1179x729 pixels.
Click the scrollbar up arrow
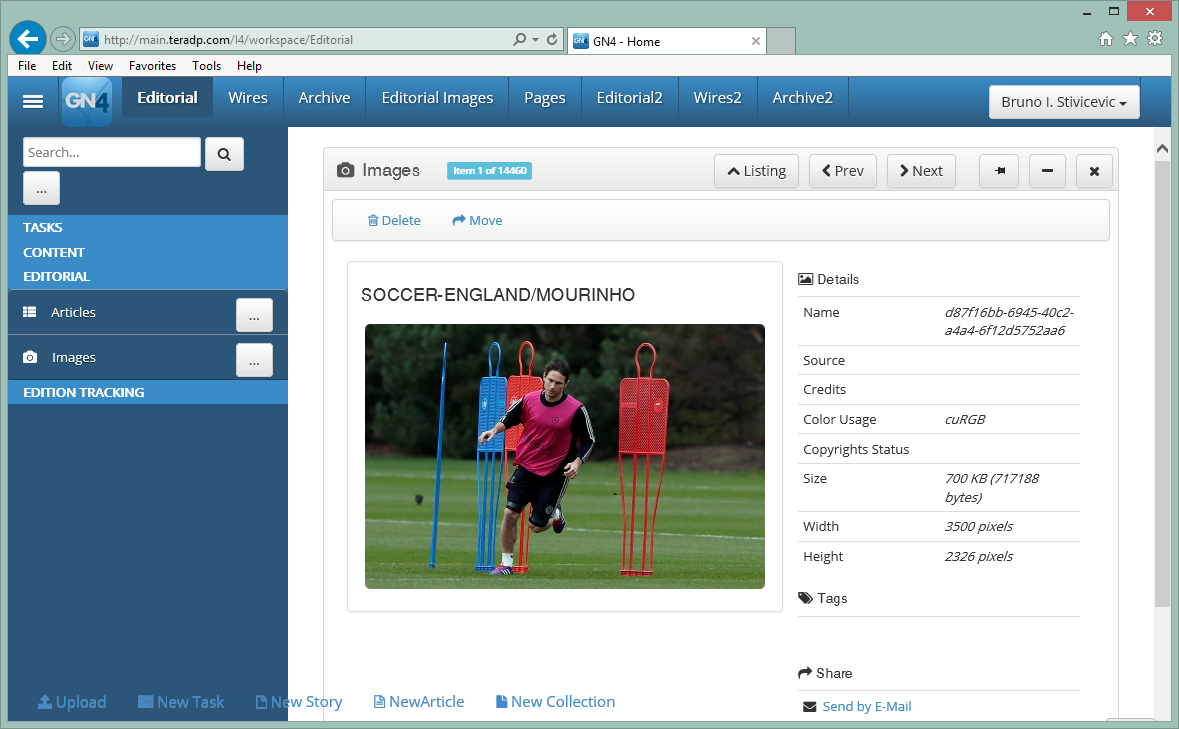pos(1162,149)
